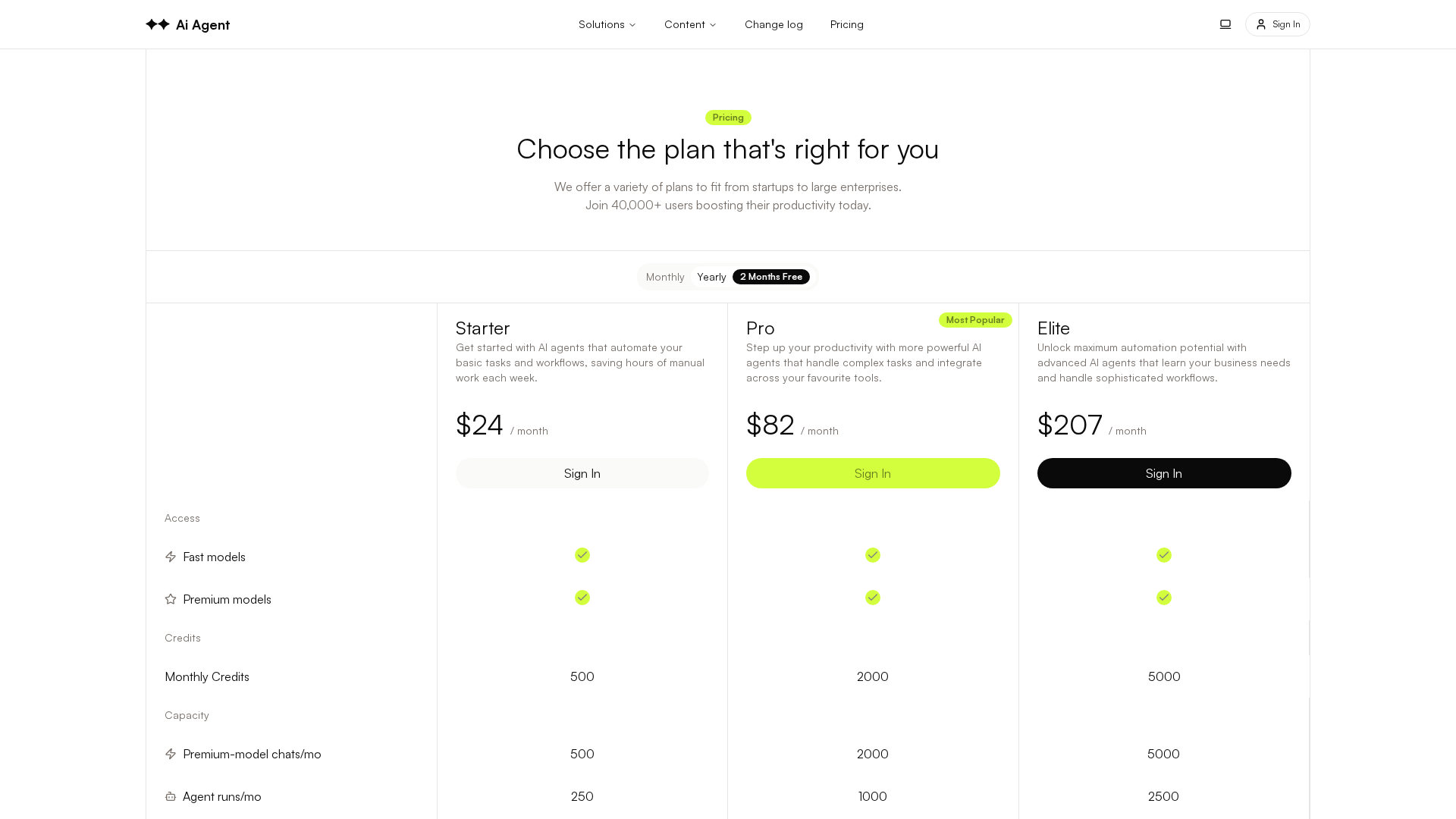Click the robot icon beside Agent runs/mo
Image resolution: width=1456 pixels, height=819 pixels.
(x=171, y=796)
